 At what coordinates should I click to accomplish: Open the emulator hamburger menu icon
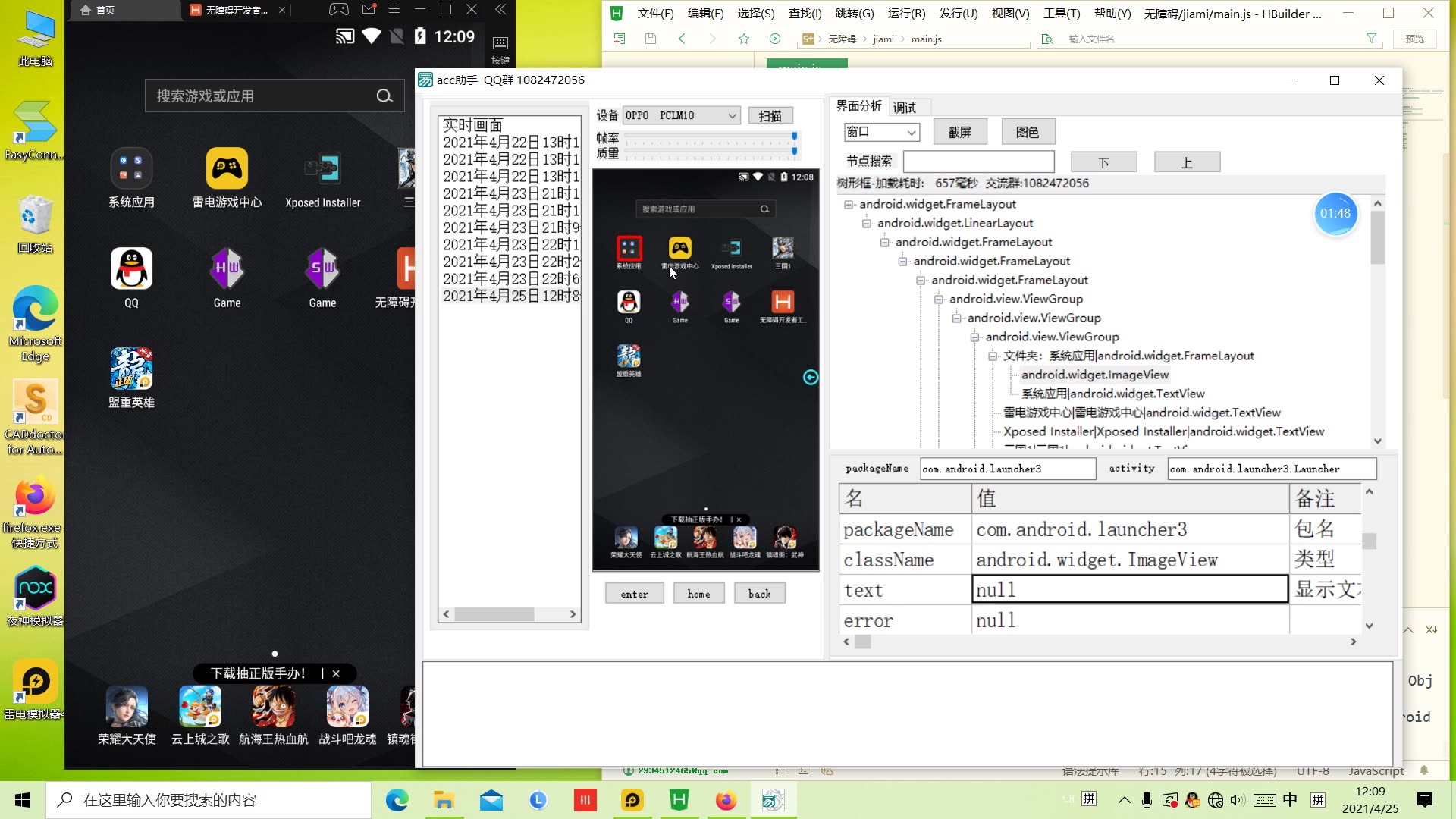[x=394, y=10]
